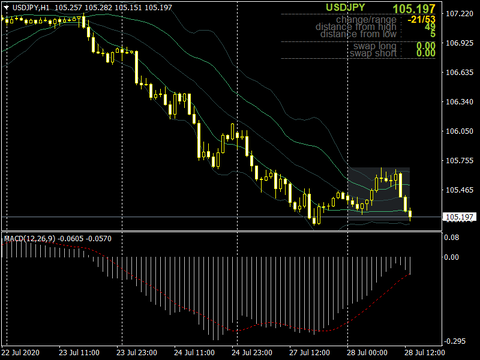The width and height of the screenshot is (480, 360).
Task: Click the 105.755 price scale label
Action: 459,160
